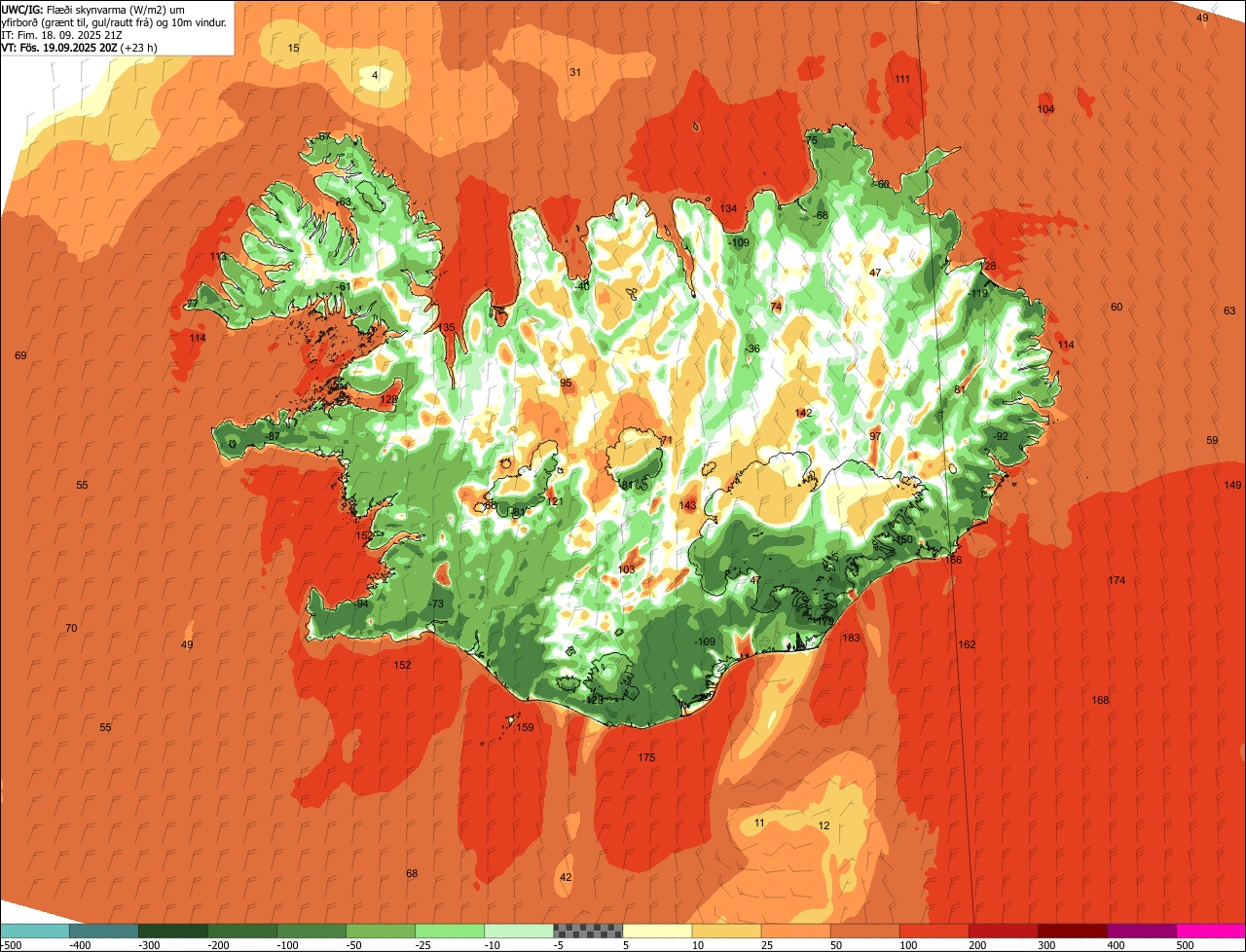Screen dimensions: 1246x952
Task: Click the map value '15'
Action: (294, 48)
